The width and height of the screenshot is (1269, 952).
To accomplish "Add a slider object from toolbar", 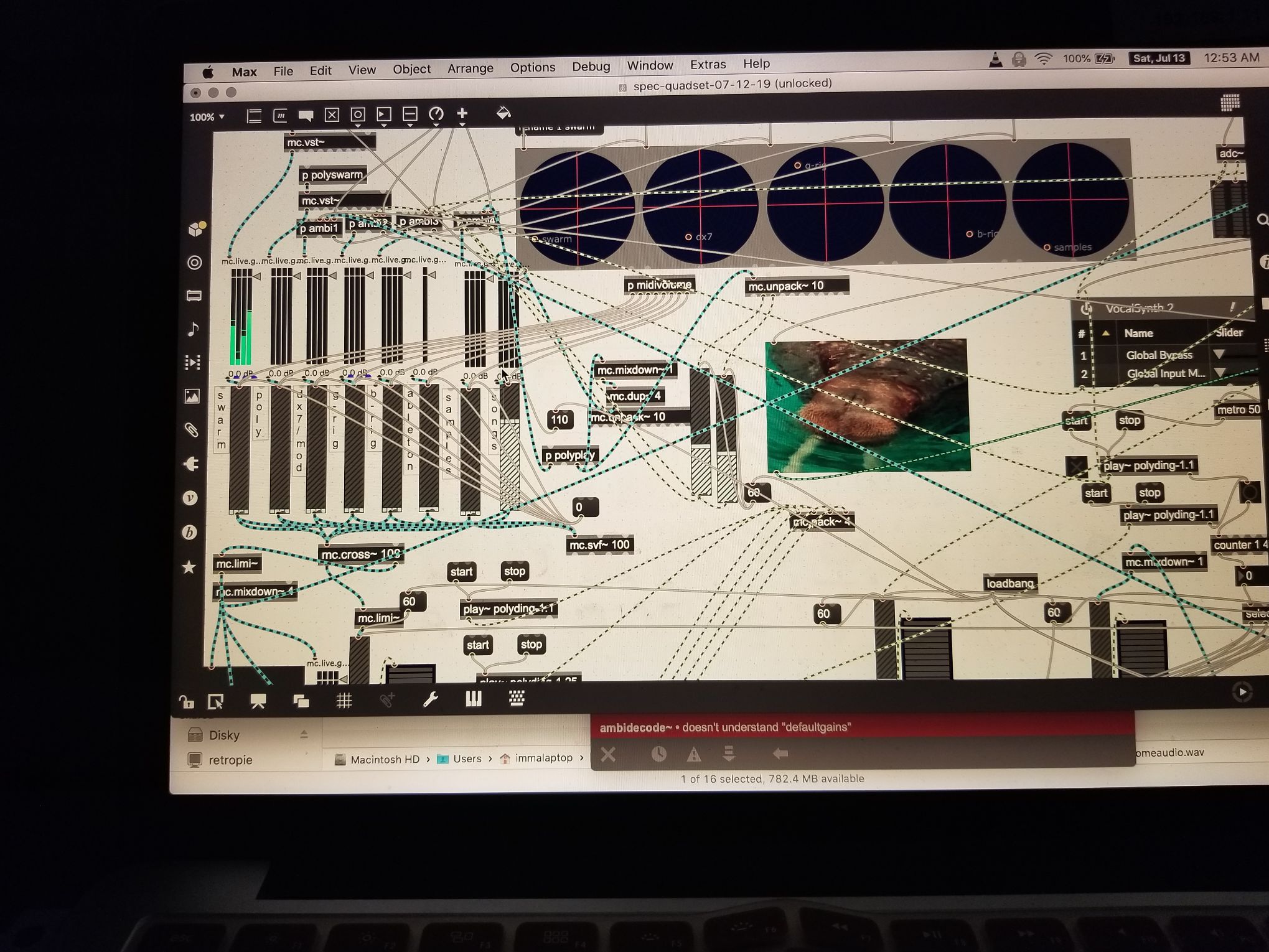I will pos(410,114).
